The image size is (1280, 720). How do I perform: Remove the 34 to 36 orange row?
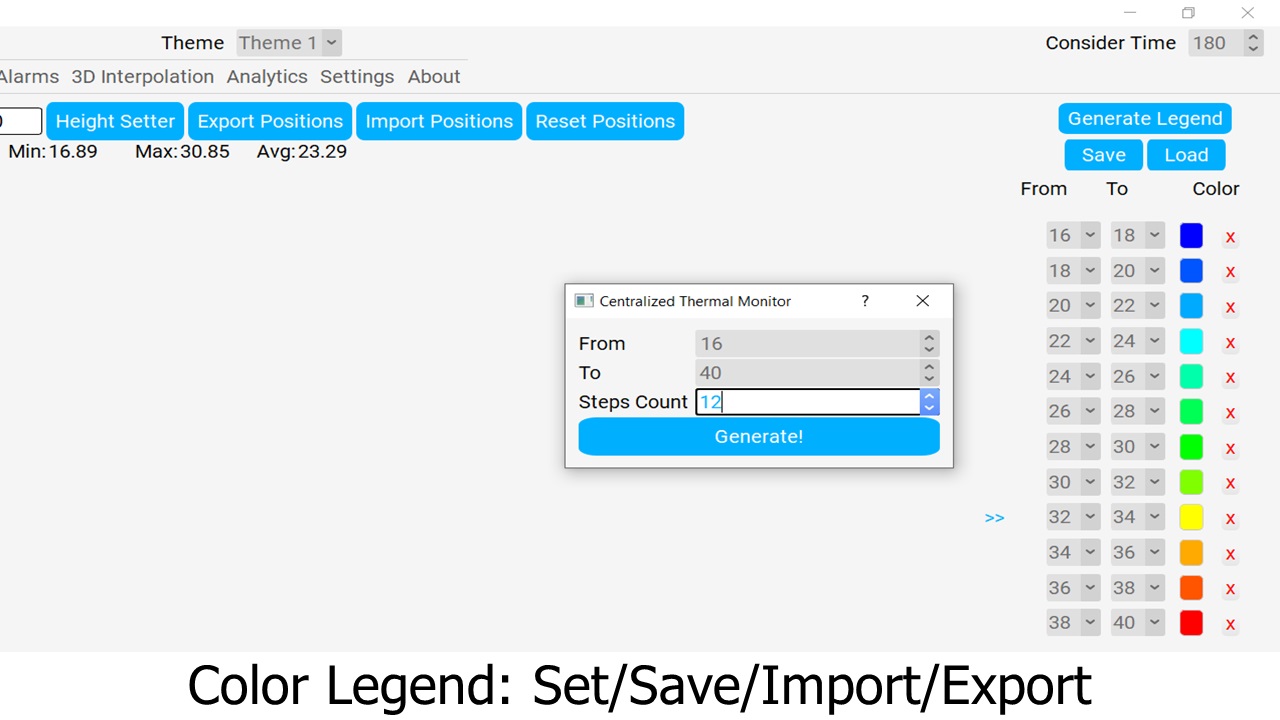[1230, 554]
